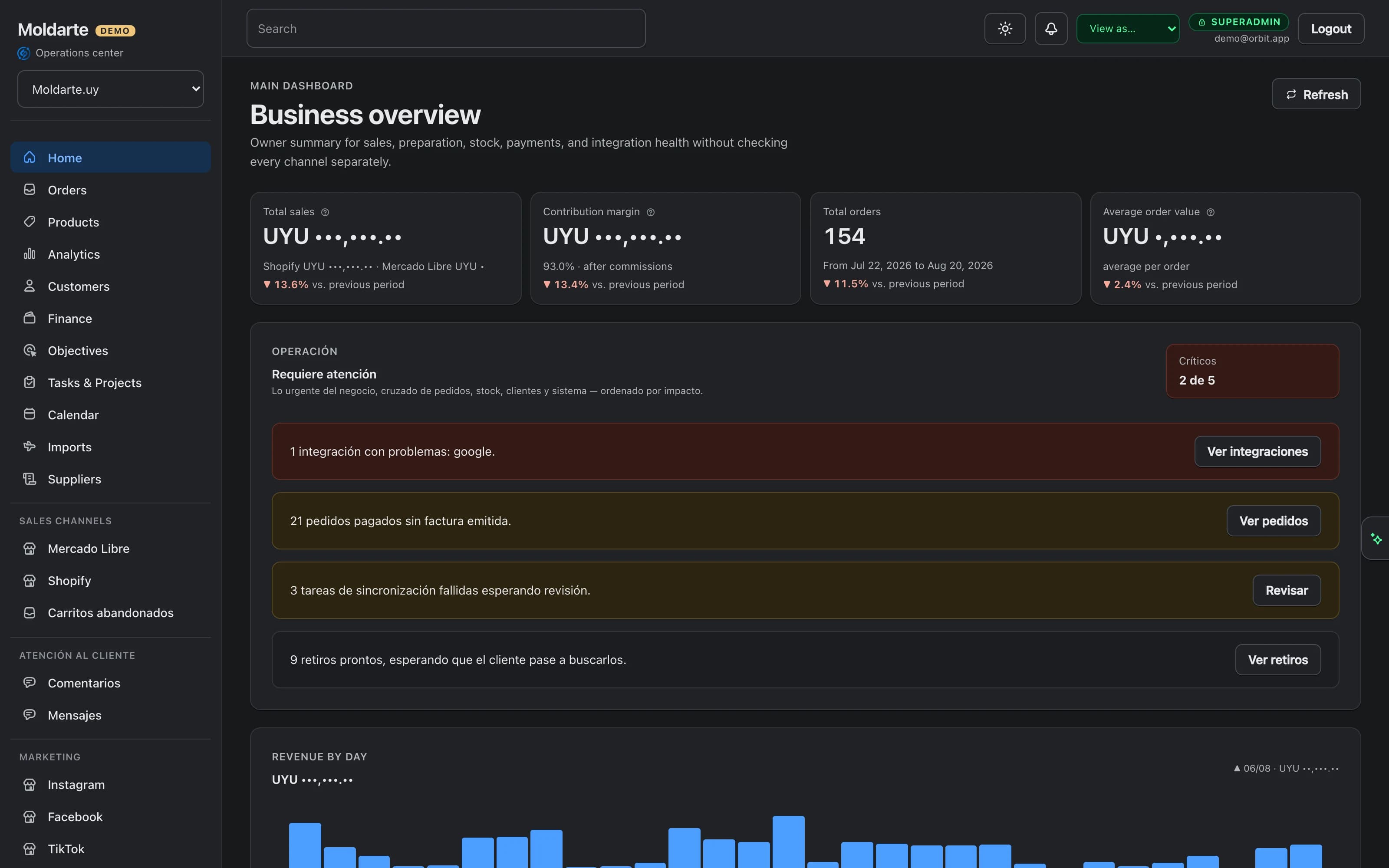Open Facebook under Marketing
Screen dimensions: 1389x868
tap(111, 816)
